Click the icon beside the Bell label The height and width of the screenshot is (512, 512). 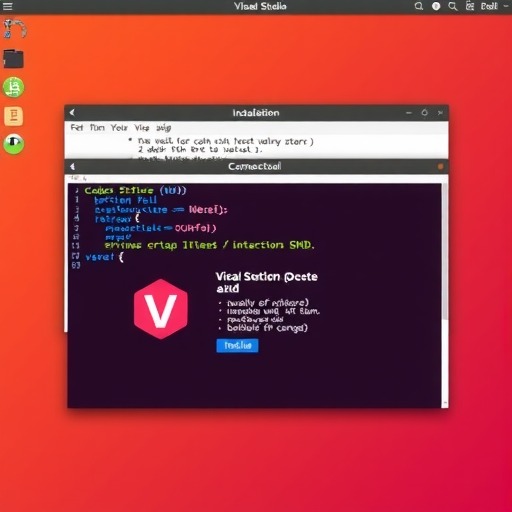[x=470, y=6]
